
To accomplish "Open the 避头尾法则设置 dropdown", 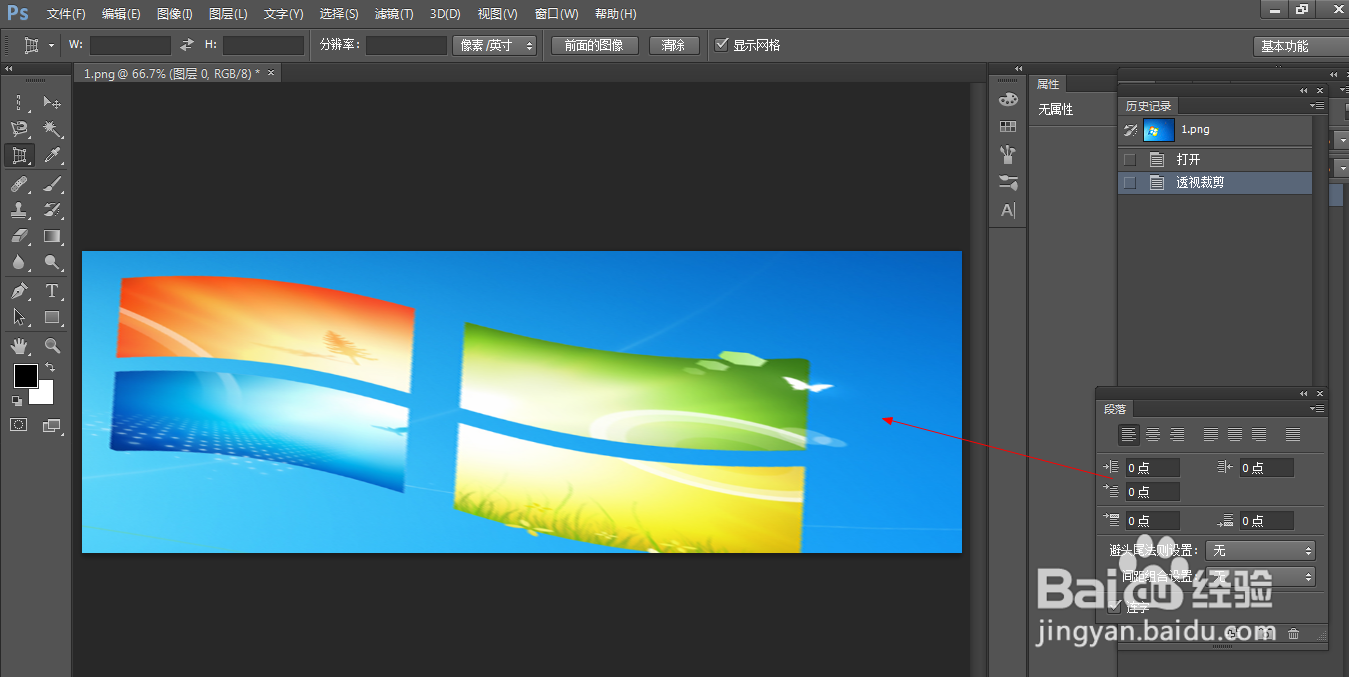I will pos(1261,550).
